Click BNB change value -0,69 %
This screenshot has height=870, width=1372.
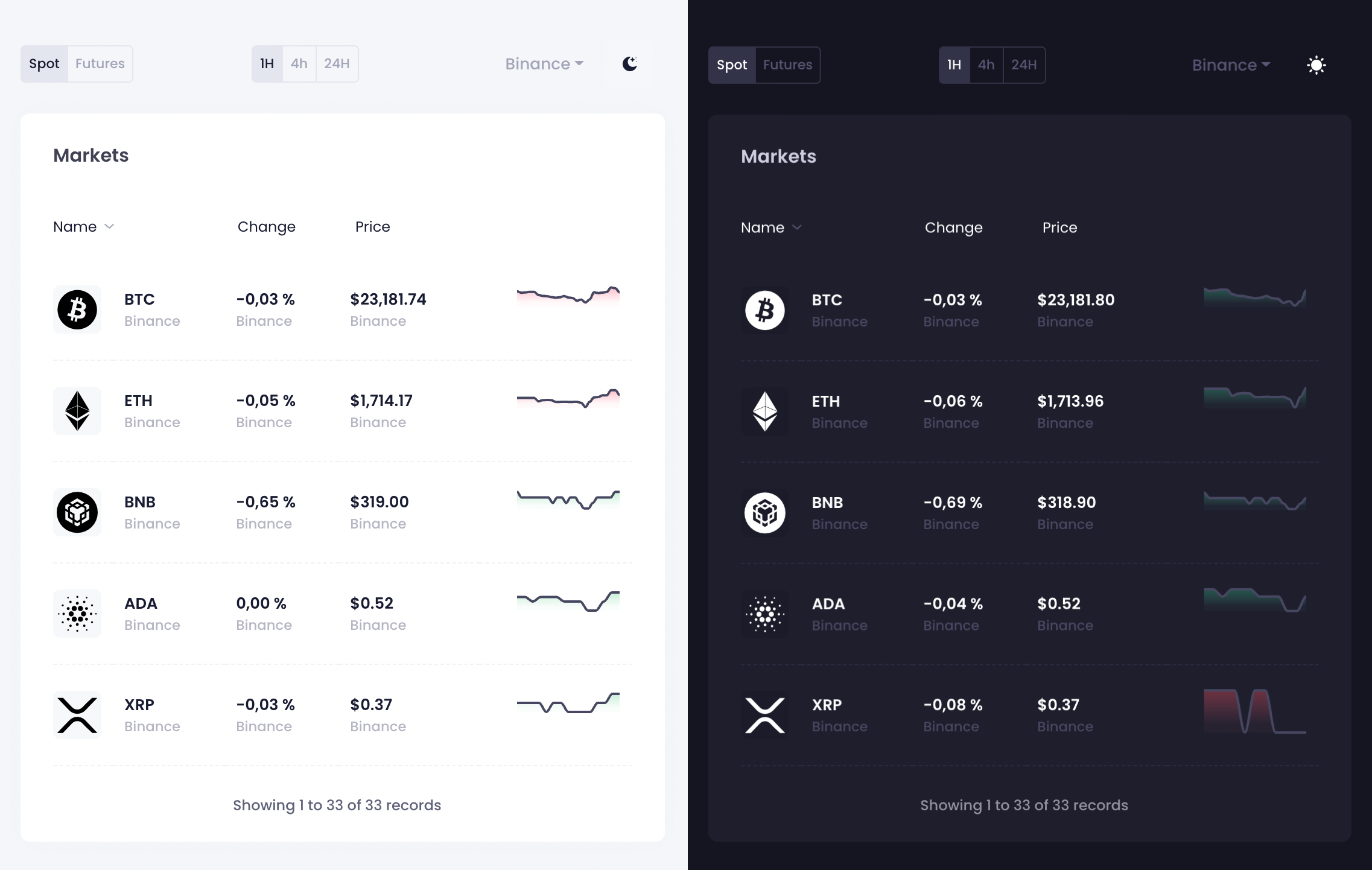click(953, 503)
